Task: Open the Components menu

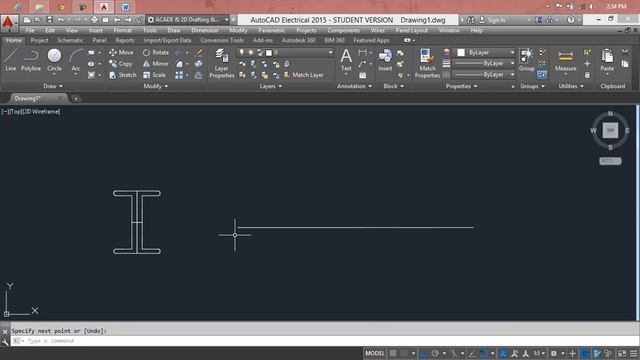Action: click(x=344, y=30)
